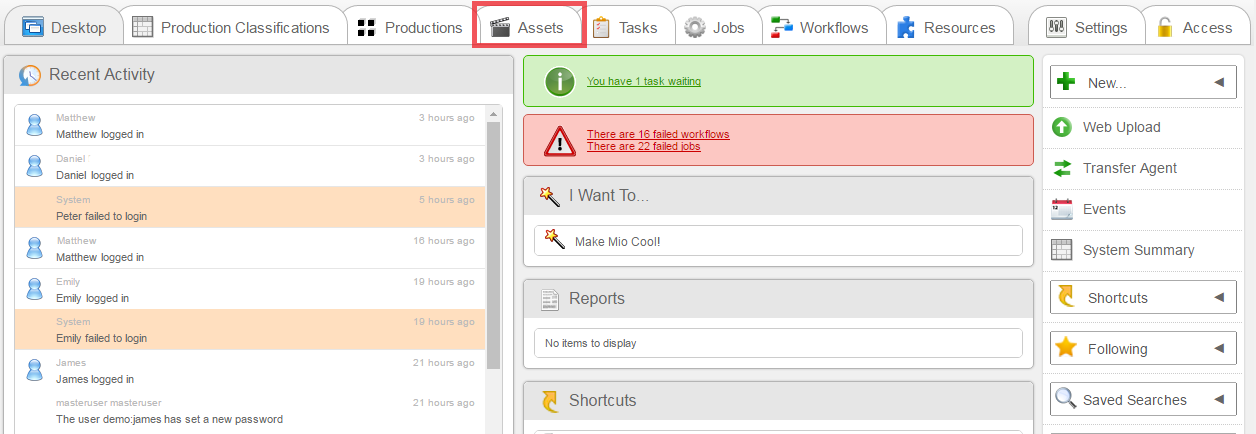The width and height of the screenshot is (1256, 434).
Task: Click the Recent Activity vertical scrollbar
Action: coord(493,240)
